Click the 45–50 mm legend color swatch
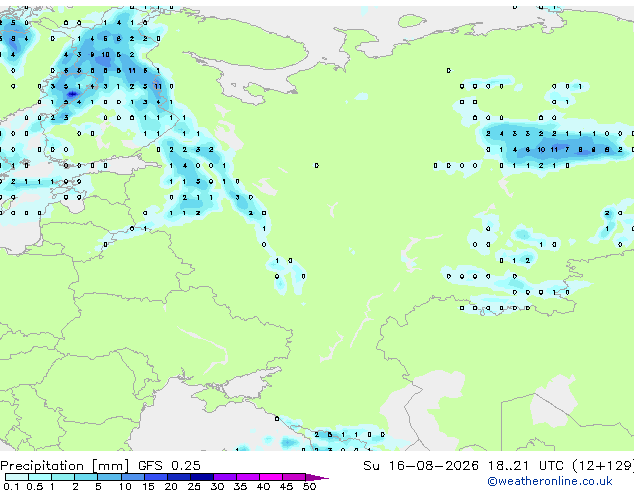The height and width of the screenshot is (490, 634). point(294,477)
